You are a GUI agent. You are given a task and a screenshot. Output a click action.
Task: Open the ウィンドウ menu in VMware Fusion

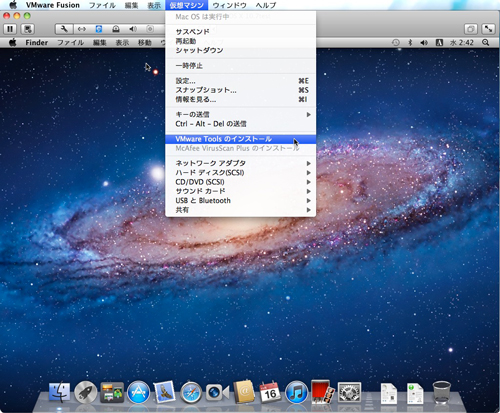229,5
